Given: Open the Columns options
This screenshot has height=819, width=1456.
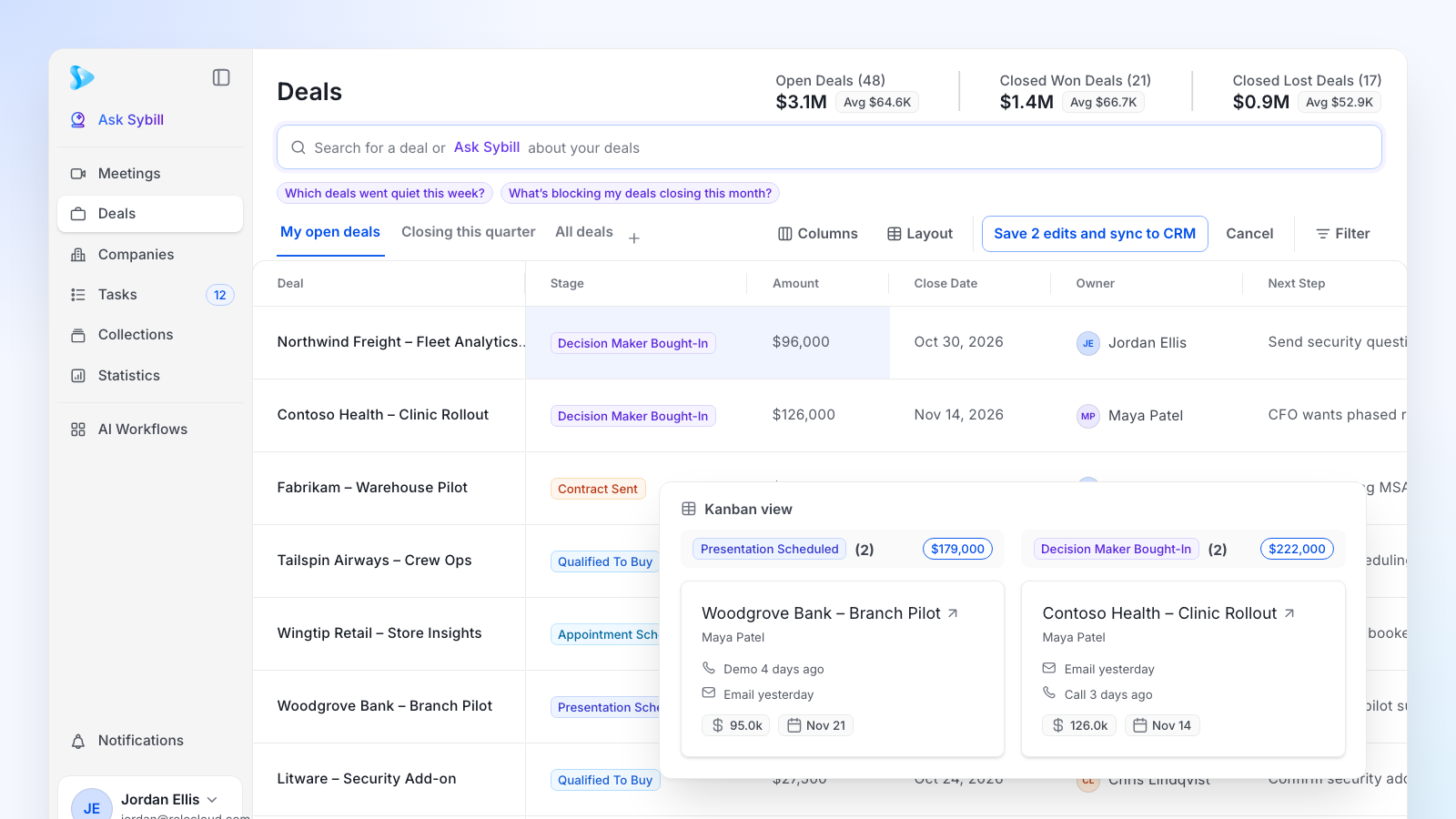Looking at the screenshot, I should [x=818, y=234].
